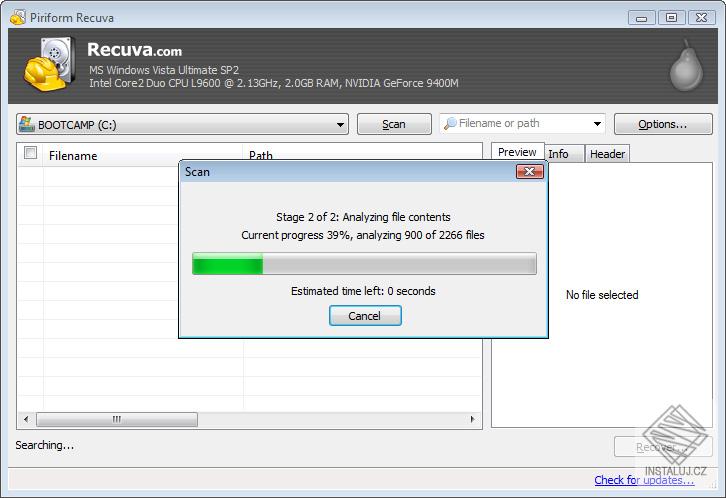Switch to the Preview tab
Viewport: 726px width, 498px height.
point(517,152)
